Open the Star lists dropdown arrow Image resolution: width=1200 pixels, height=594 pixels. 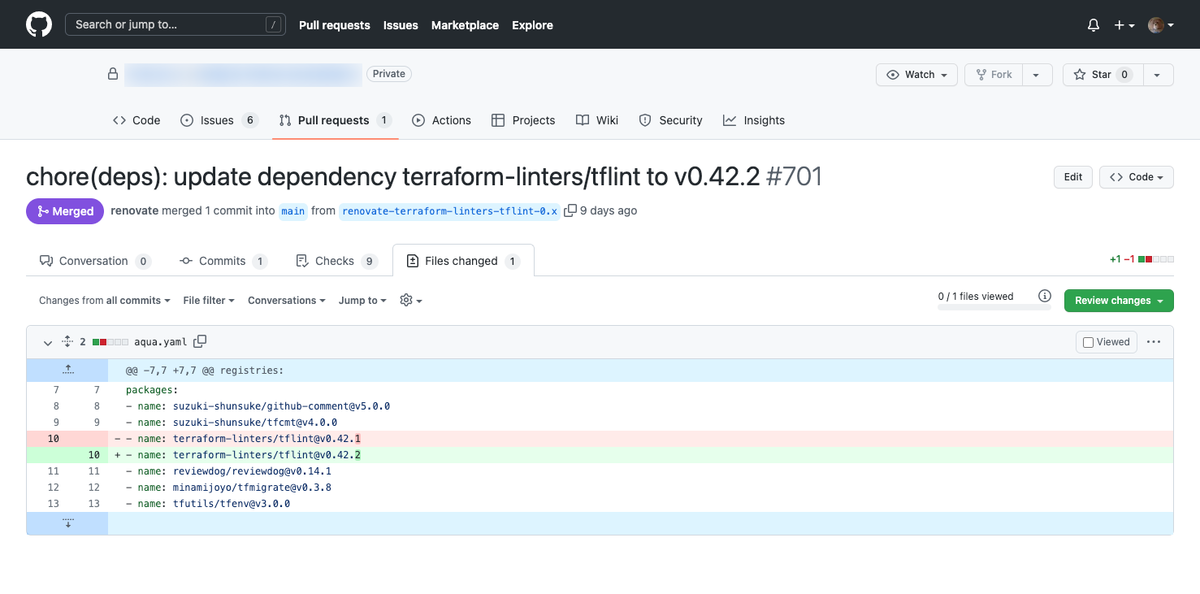click(1157, 75)
